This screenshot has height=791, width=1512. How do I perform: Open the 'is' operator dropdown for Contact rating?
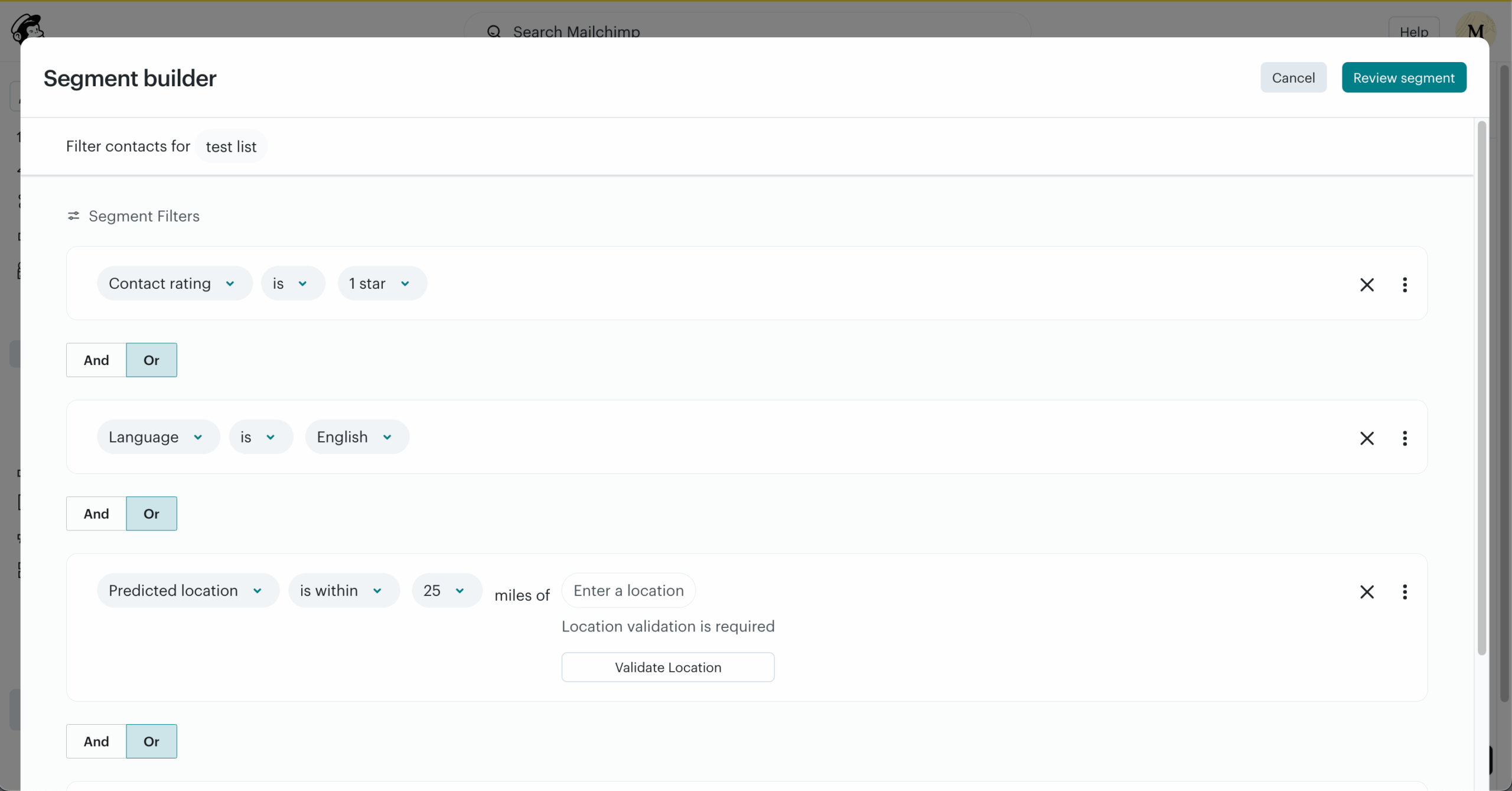[293, 284]
